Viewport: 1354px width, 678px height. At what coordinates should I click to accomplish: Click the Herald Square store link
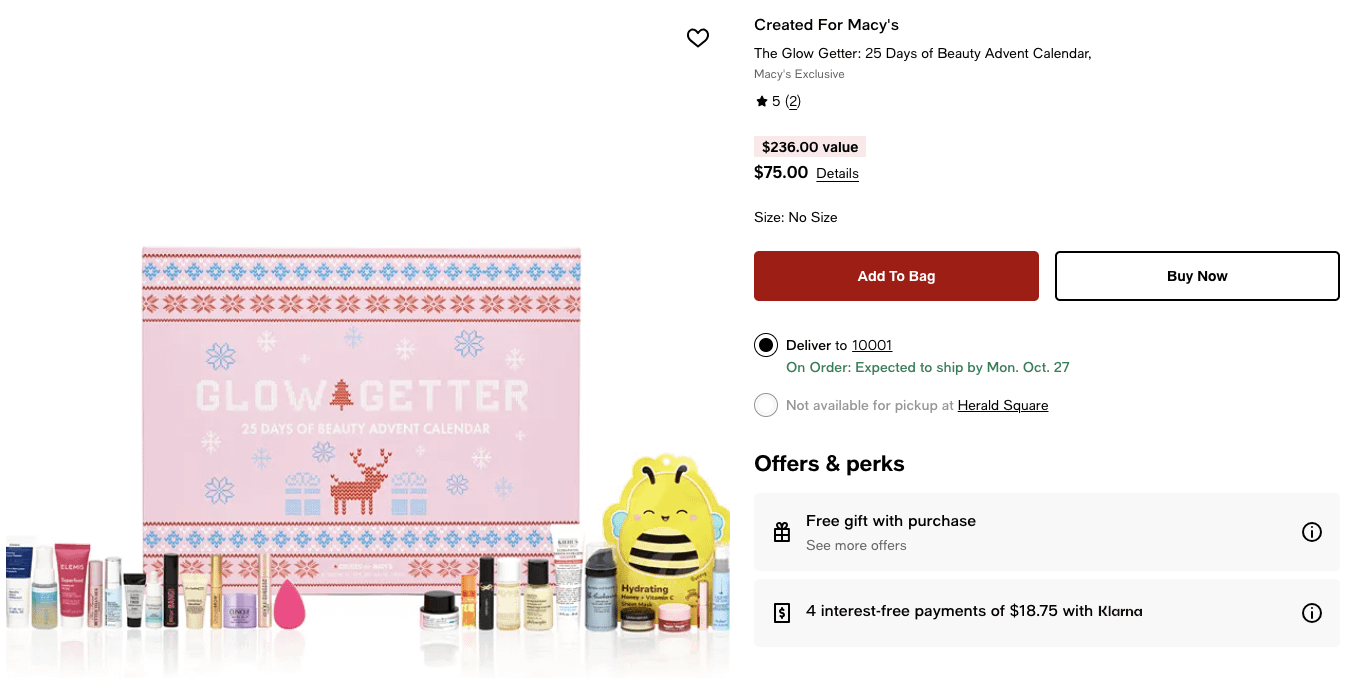[1003, 405]
